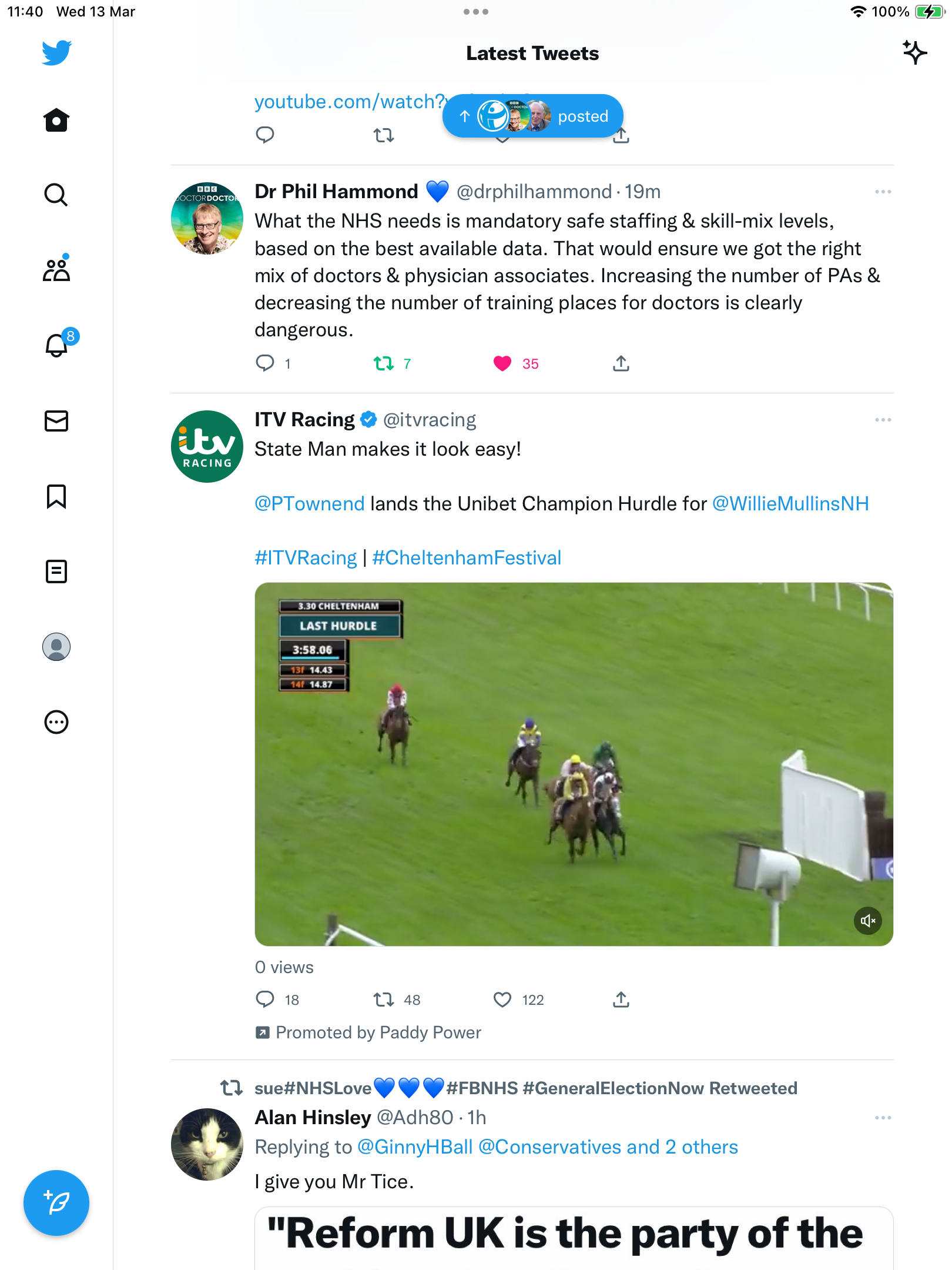Tap the compose new tweet button
Viewport: 952px width, 1270px height.
pos(56,1203)
